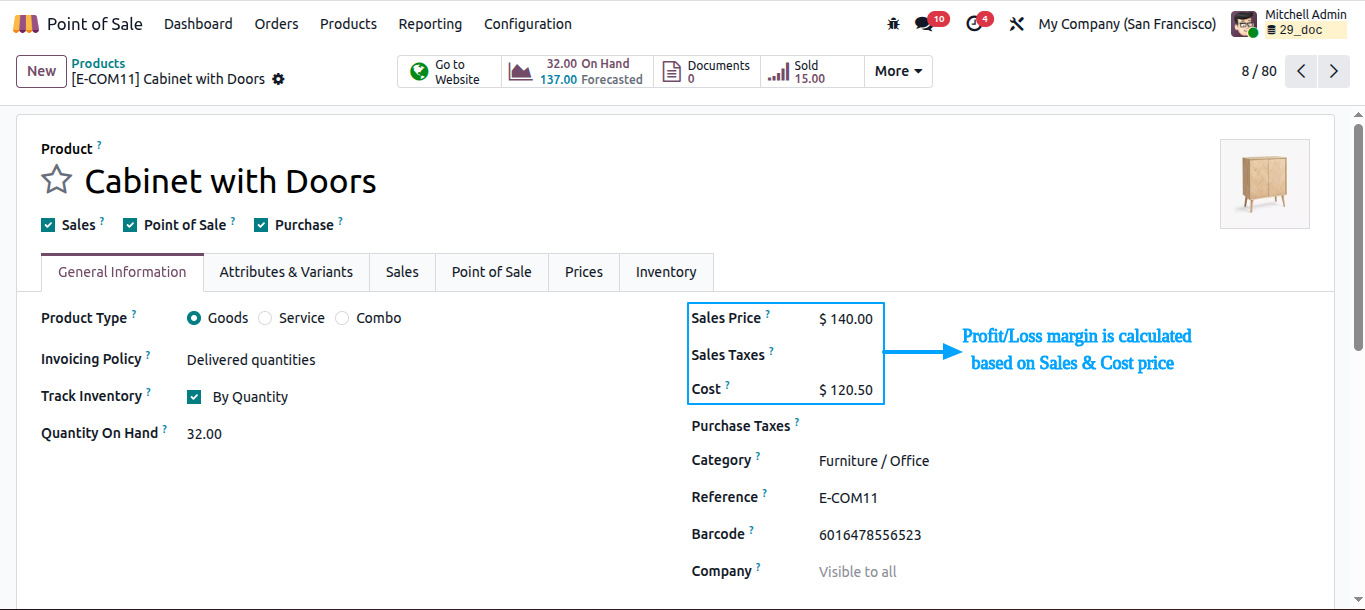Image resolution: width=1365 pixels, height=610 pixels.
Task: Open the Reporting menu
Action: [x=430, y=24]
